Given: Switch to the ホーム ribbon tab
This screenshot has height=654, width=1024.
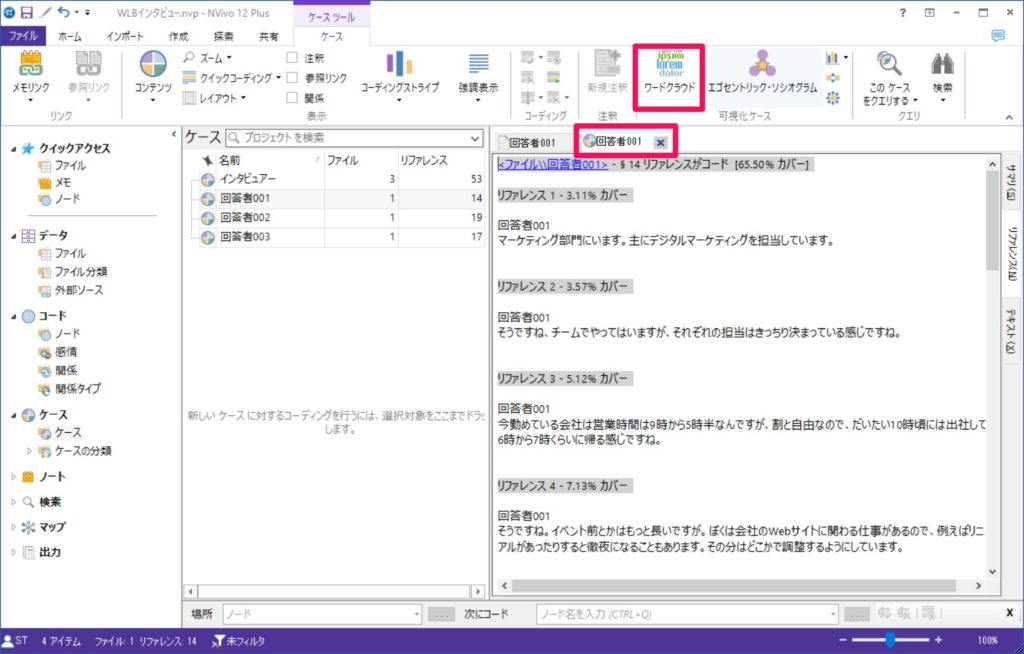Looking at the screenshot, I should 70,36.
